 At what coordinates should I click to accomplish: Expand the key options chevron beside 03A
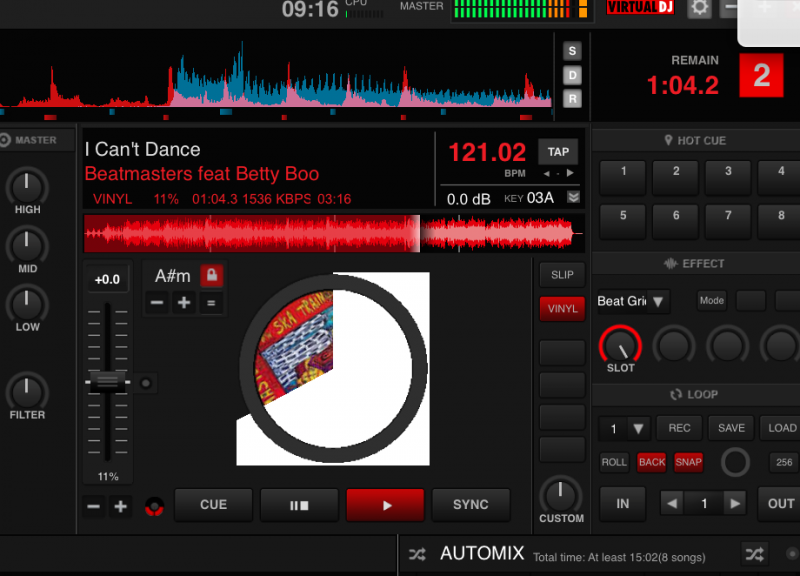click(x=573, y=198)
